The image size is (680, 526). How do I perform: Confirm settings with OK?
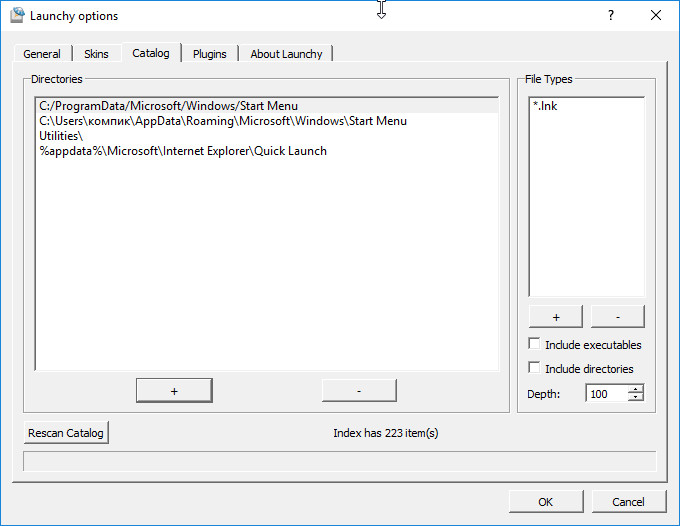(x=546, y=502)
